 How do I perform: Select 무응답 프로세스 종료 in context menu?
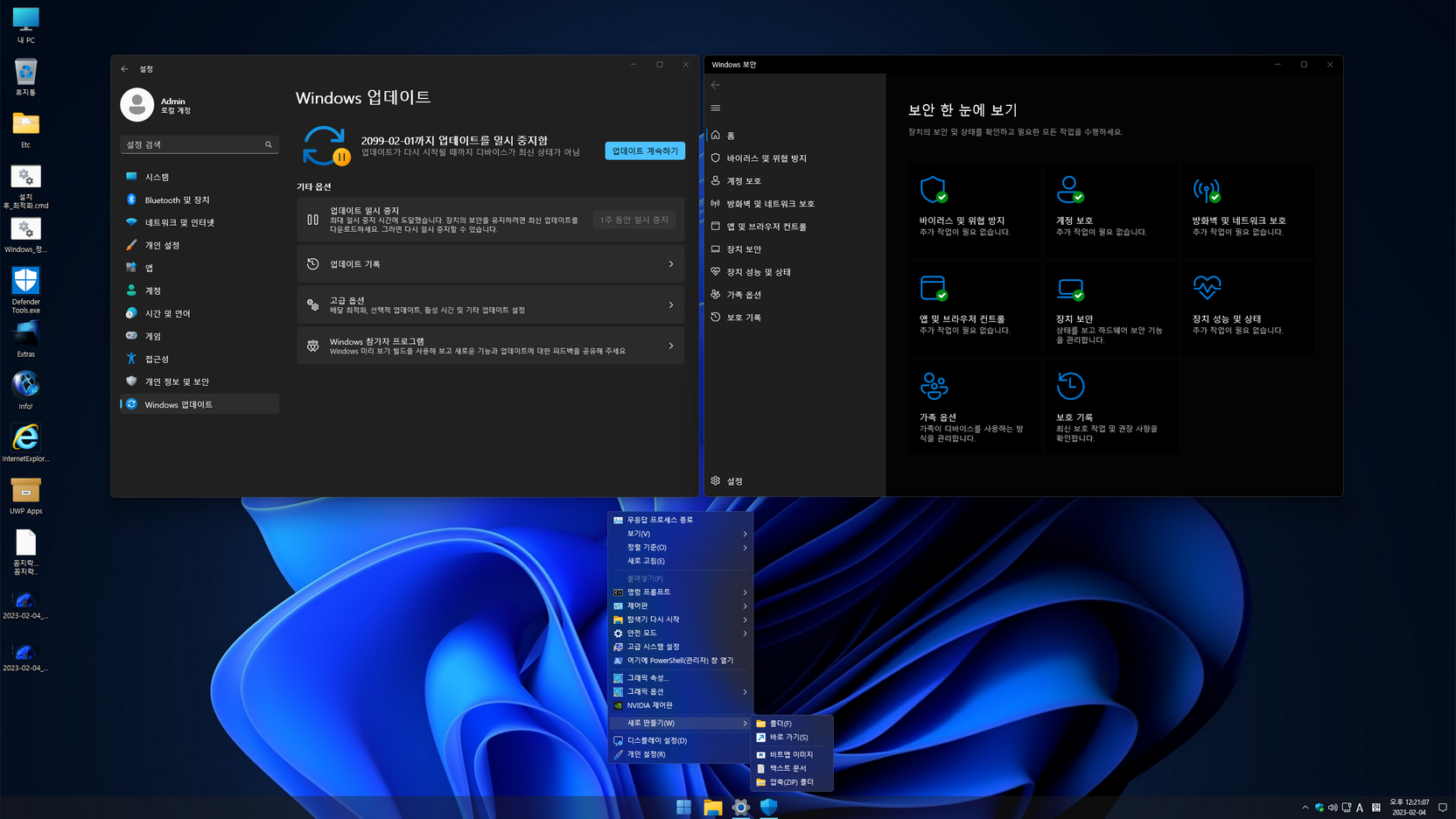[x=680, y=520]
